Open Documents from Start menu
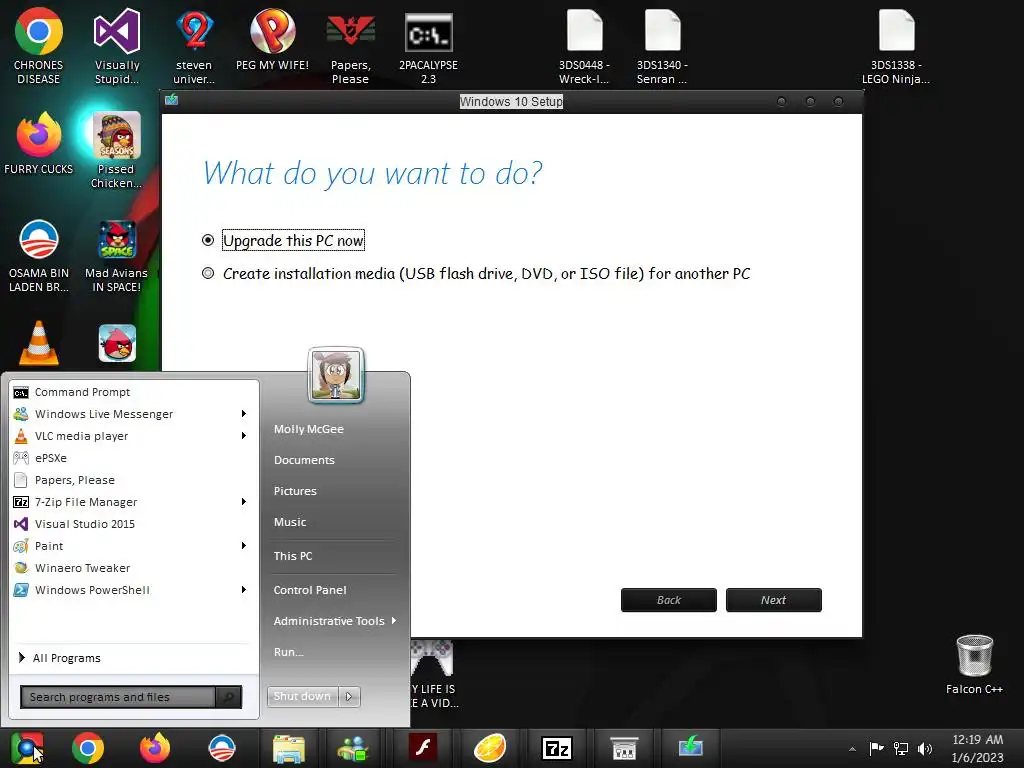The image size is (1024, 768). click(x=304, y=460)
